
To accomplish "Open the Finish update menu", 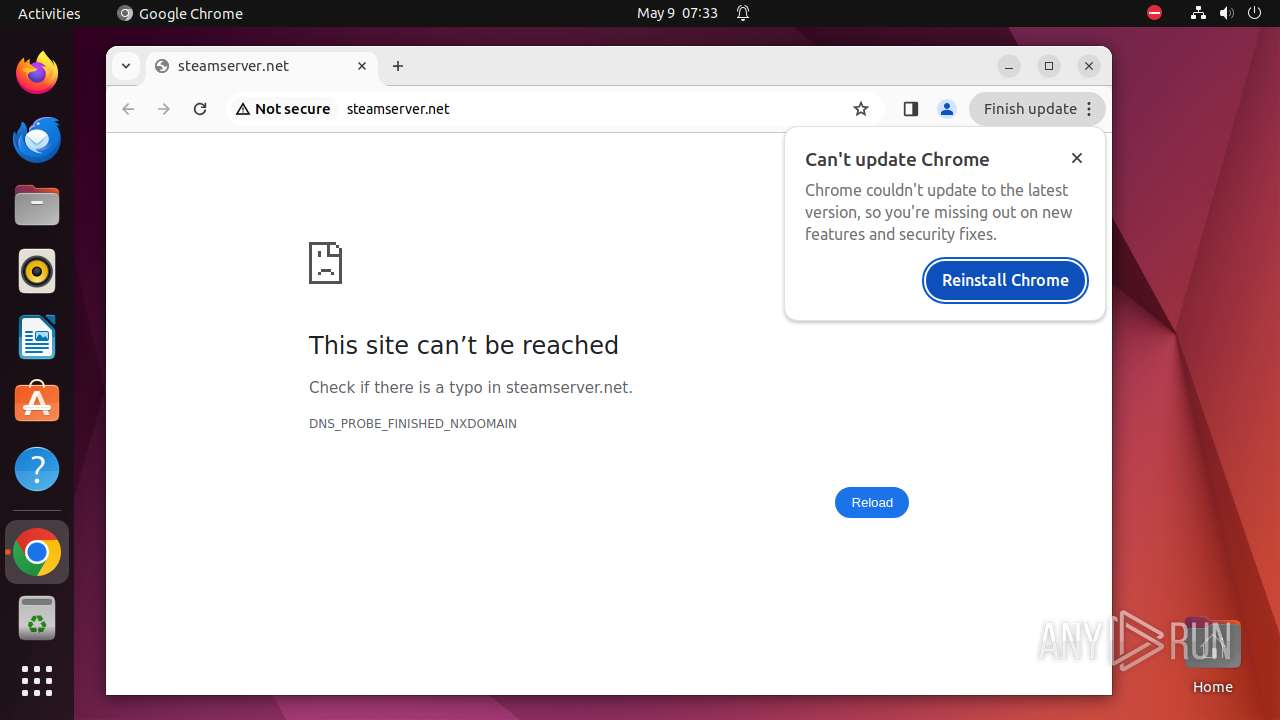I will [x=1037, y=109].
